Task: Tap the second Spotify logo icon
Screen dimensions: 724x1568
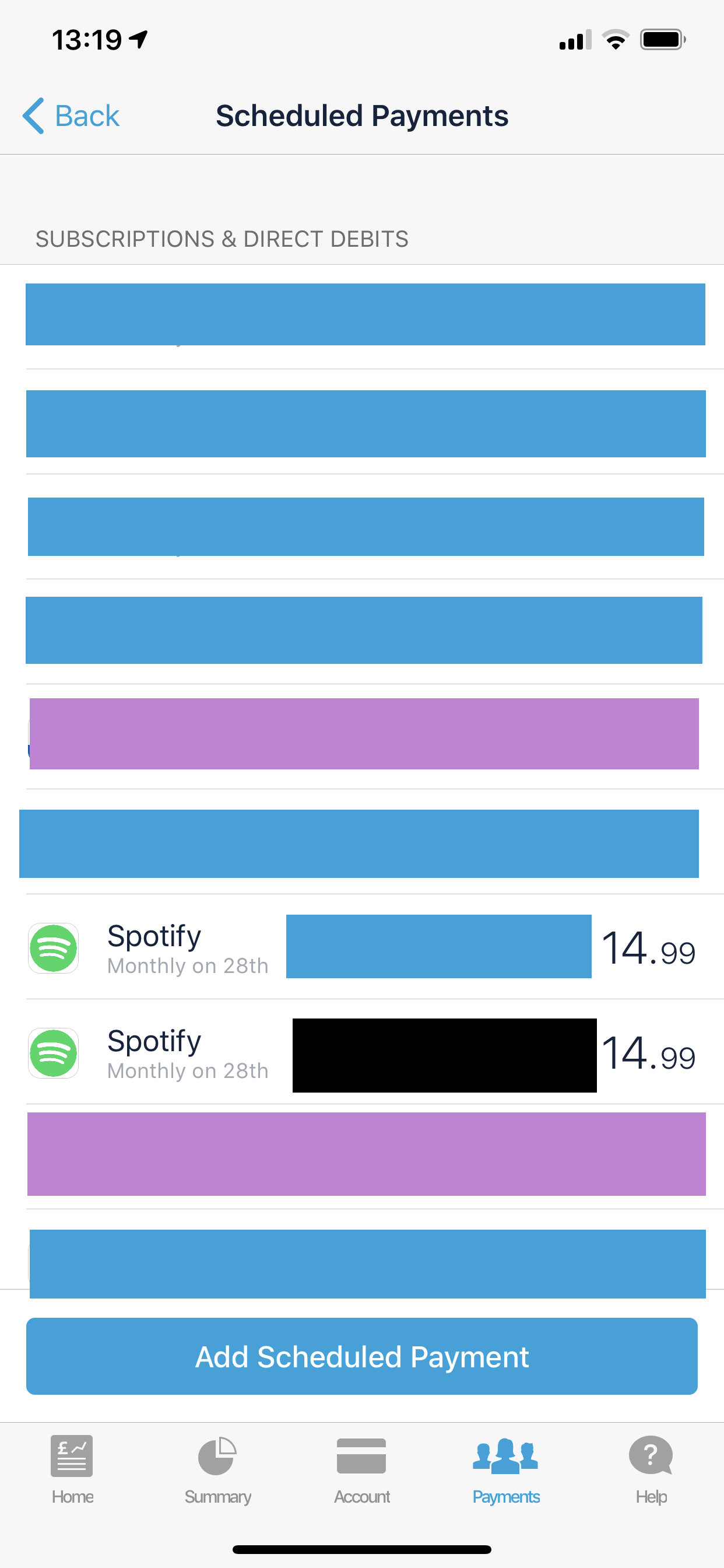Action: click(54, 1053)
